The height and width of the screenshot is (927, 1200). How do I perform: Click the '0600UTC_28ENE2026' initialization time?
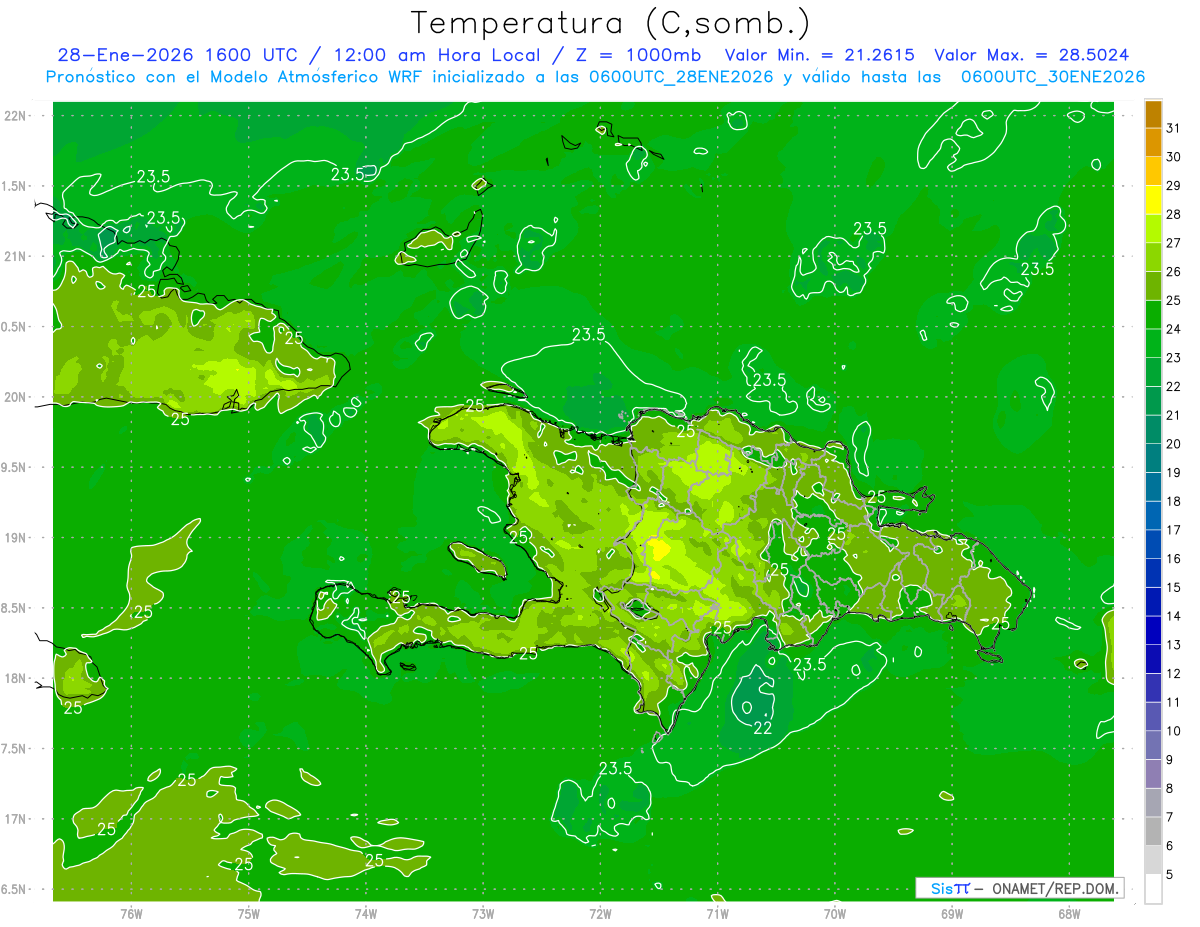(678, 77)
